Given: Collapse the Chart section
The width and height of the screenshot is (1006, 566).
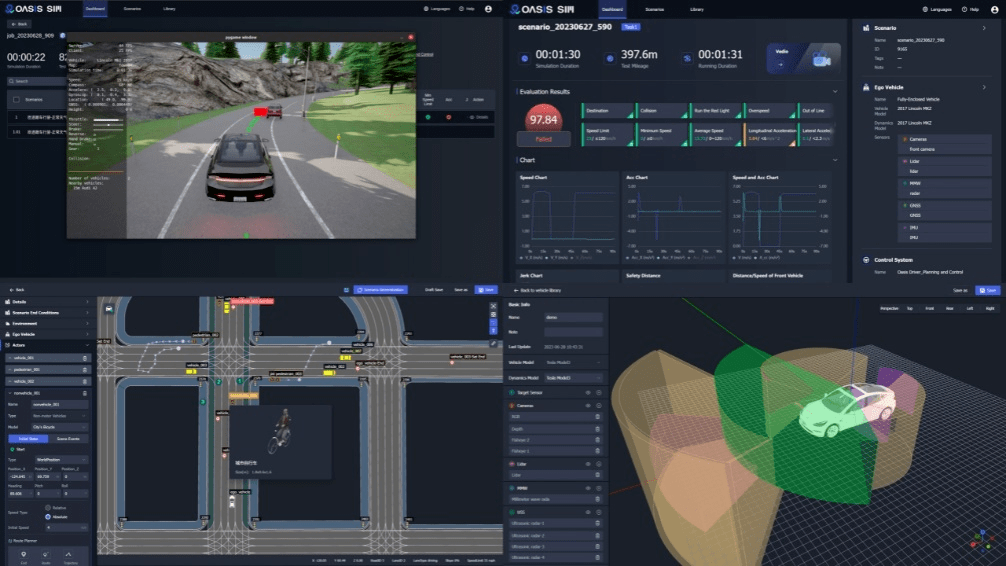Looking at the screenshot, I should click(x=835, y=160).
